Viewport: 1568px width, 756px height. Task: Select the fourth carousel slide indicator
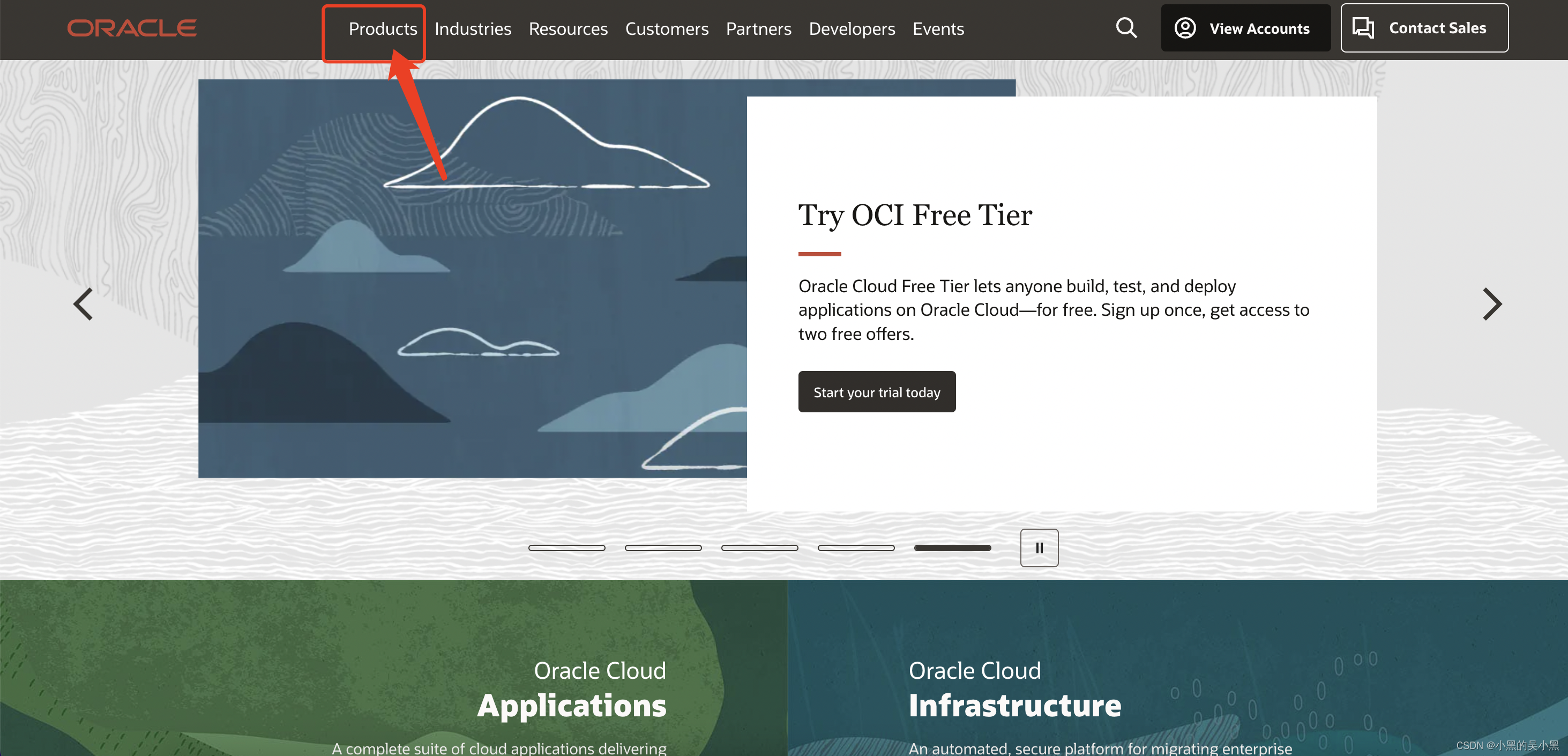point(856,547)
